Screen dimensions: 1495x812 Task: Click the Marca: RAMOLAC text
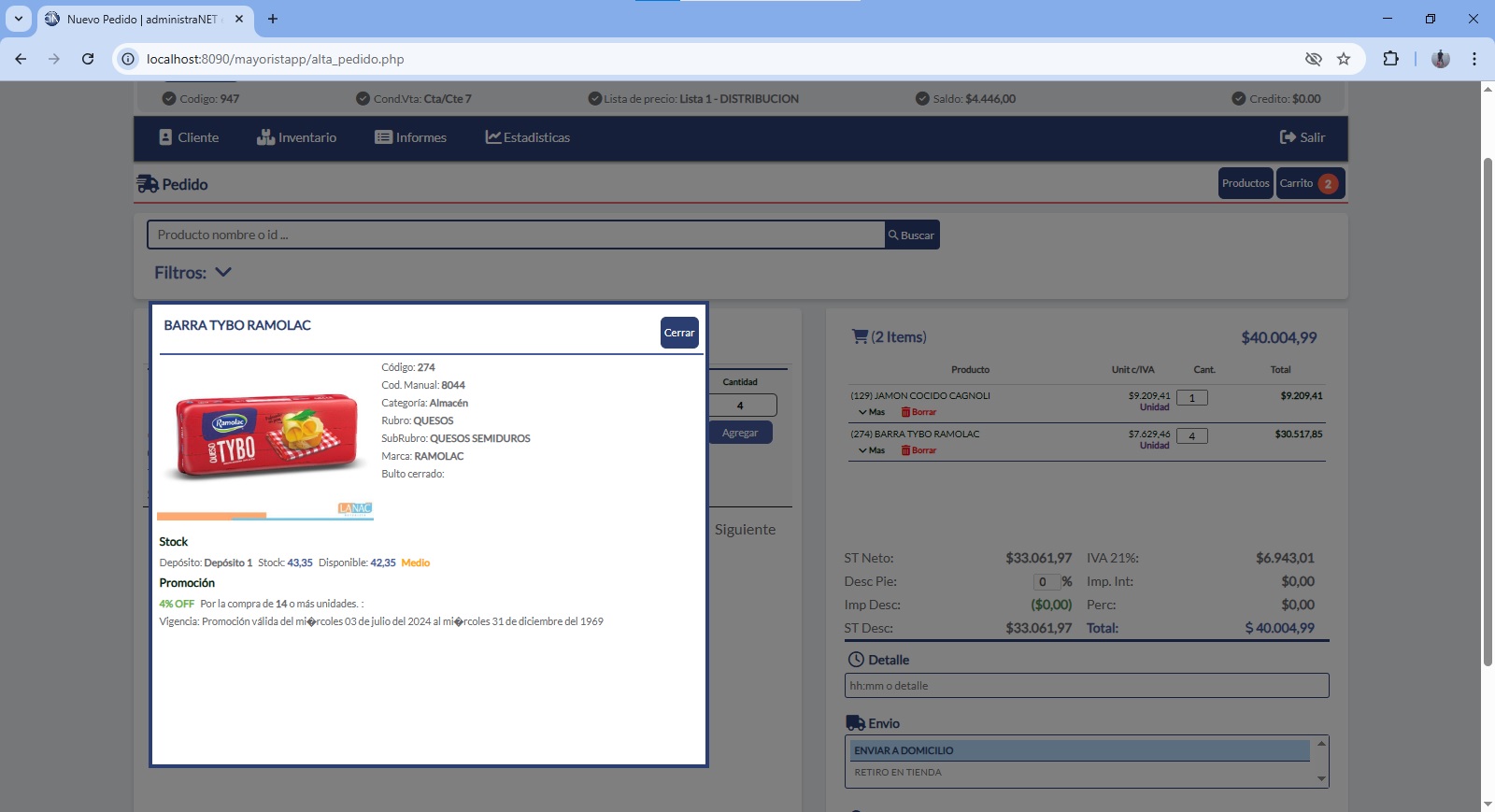coord(422,456)
